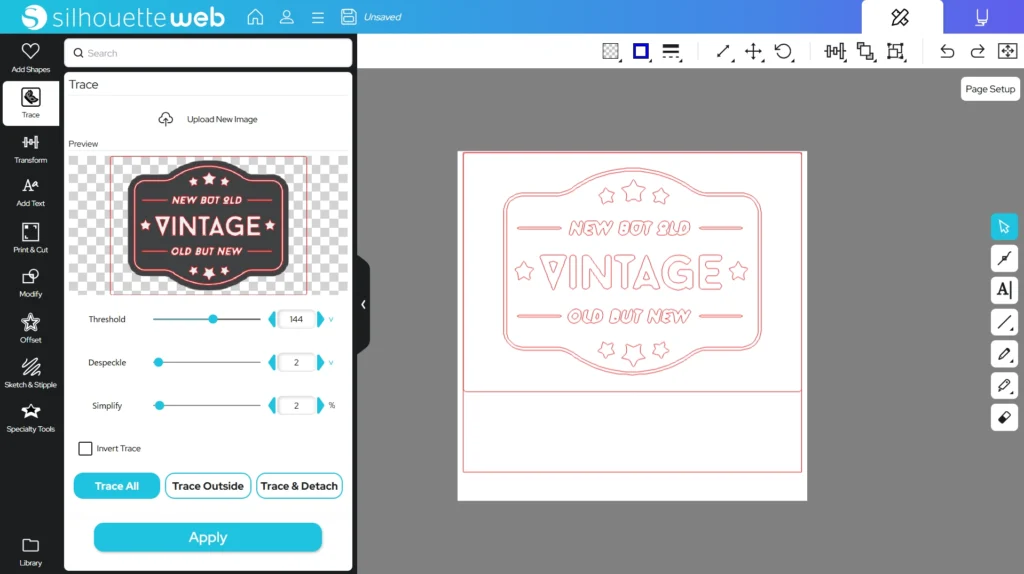Switch to Trace & Detach mode
The width and height of the screenshot is (1024, 574).
click(x=299, y=486)
